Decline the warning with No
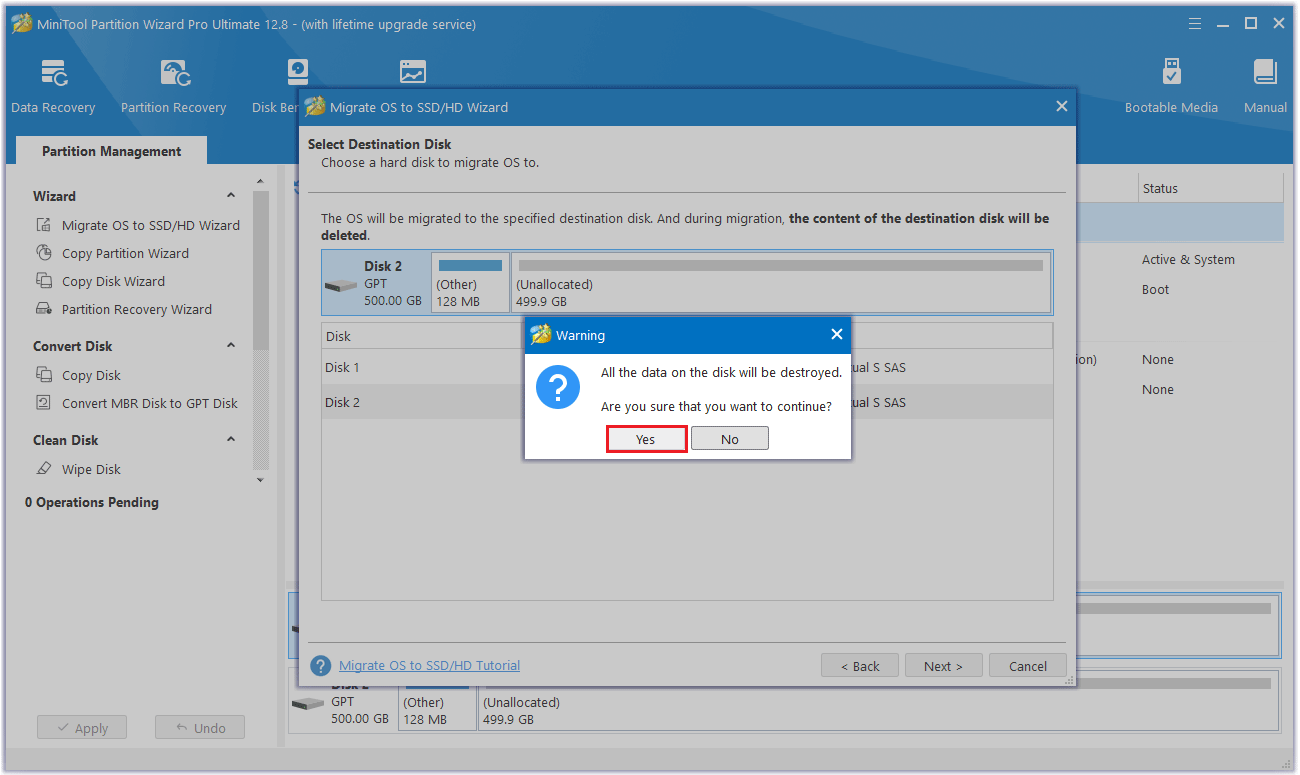1300x775 pixels. 730,439
